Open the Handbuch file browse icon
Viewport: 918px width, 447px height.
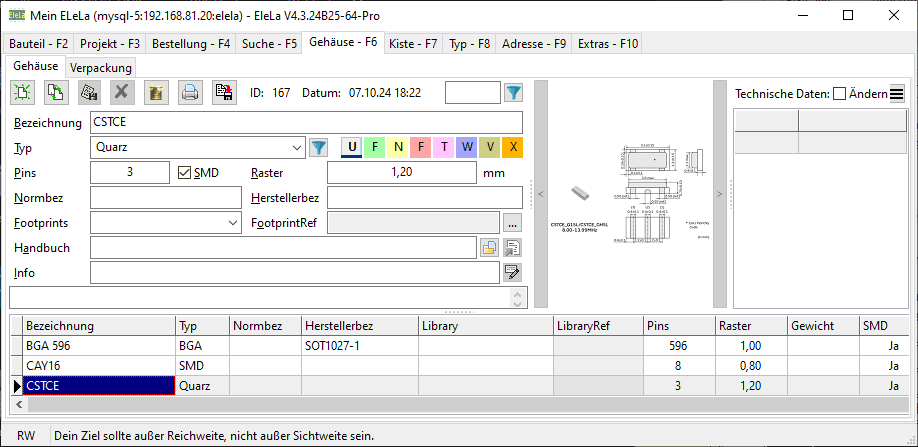[490, 247]
